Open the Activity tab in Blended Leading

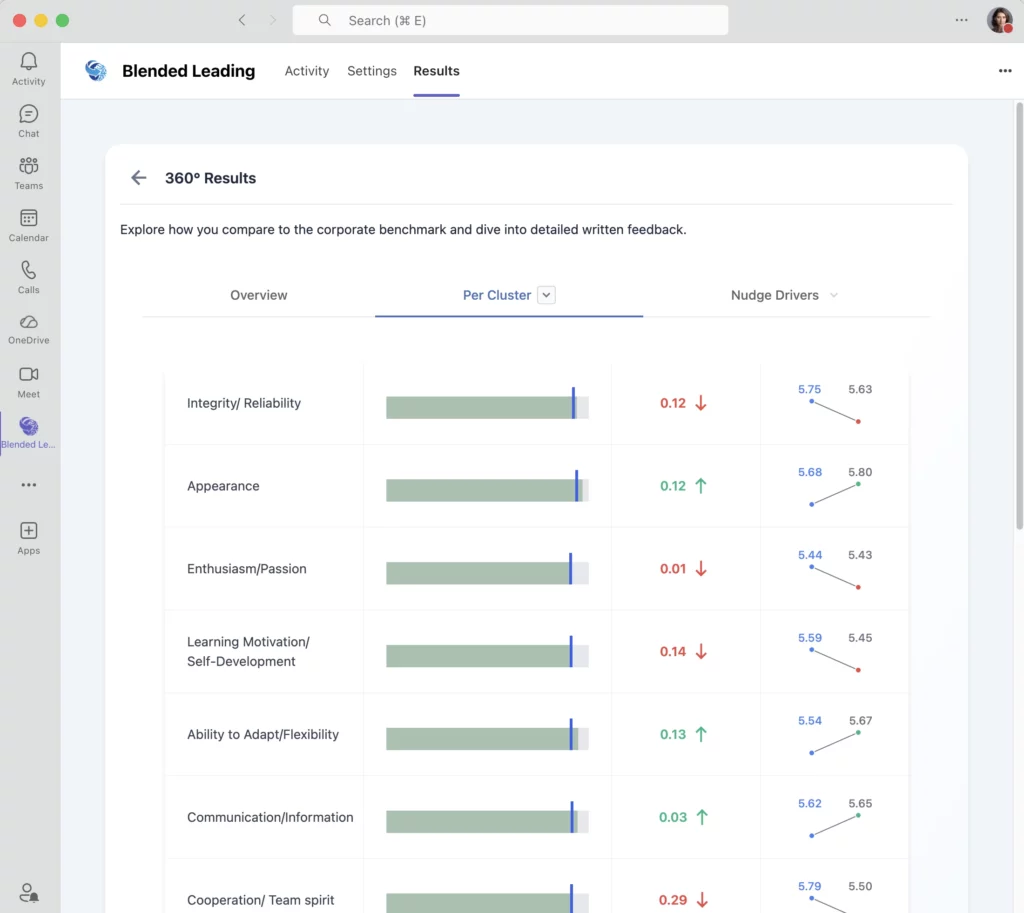306,71
